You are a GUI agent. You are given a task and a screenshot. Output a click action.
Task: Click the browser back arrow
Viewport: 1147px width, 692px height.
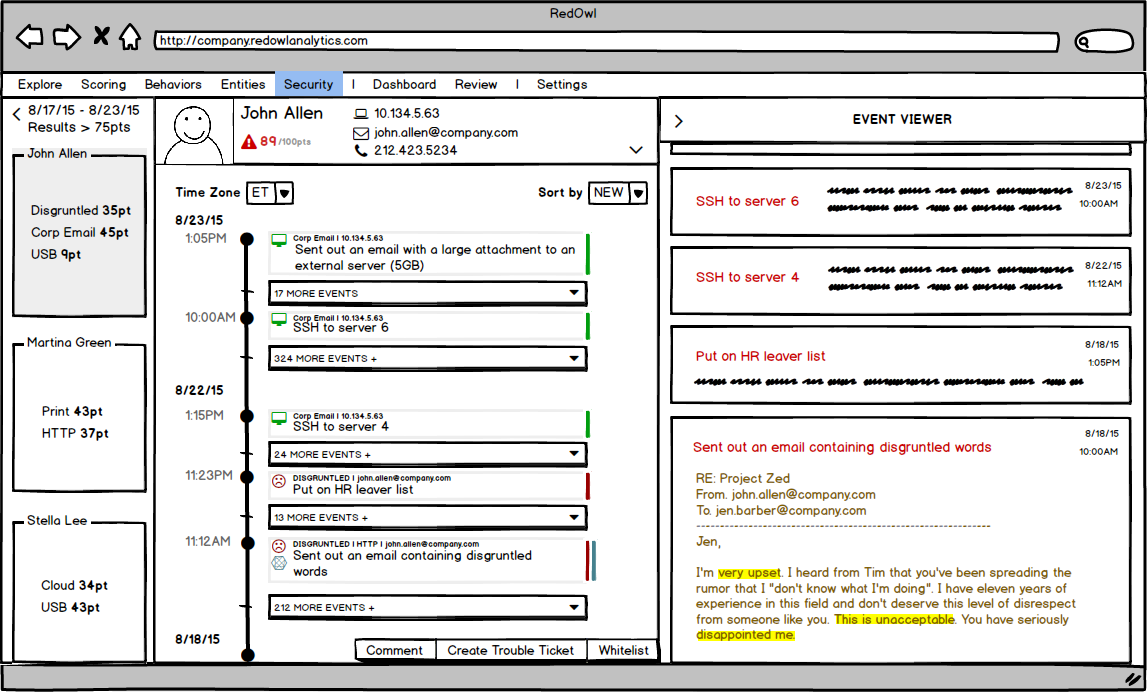tap(29, 36)
